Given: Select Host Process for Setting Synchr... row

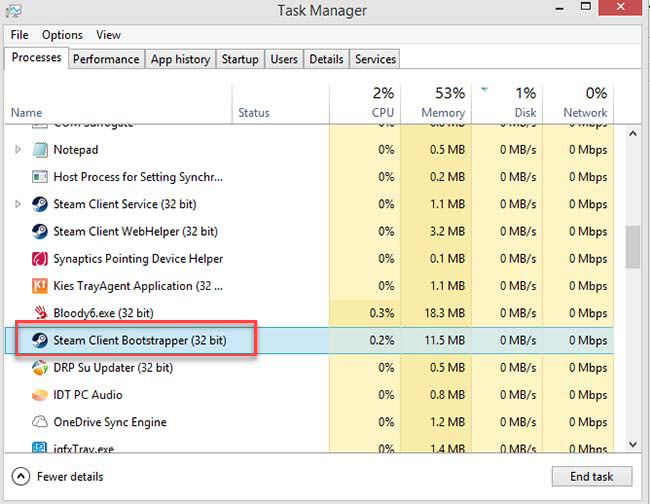Looking at the screenshot, I should 309,177.
